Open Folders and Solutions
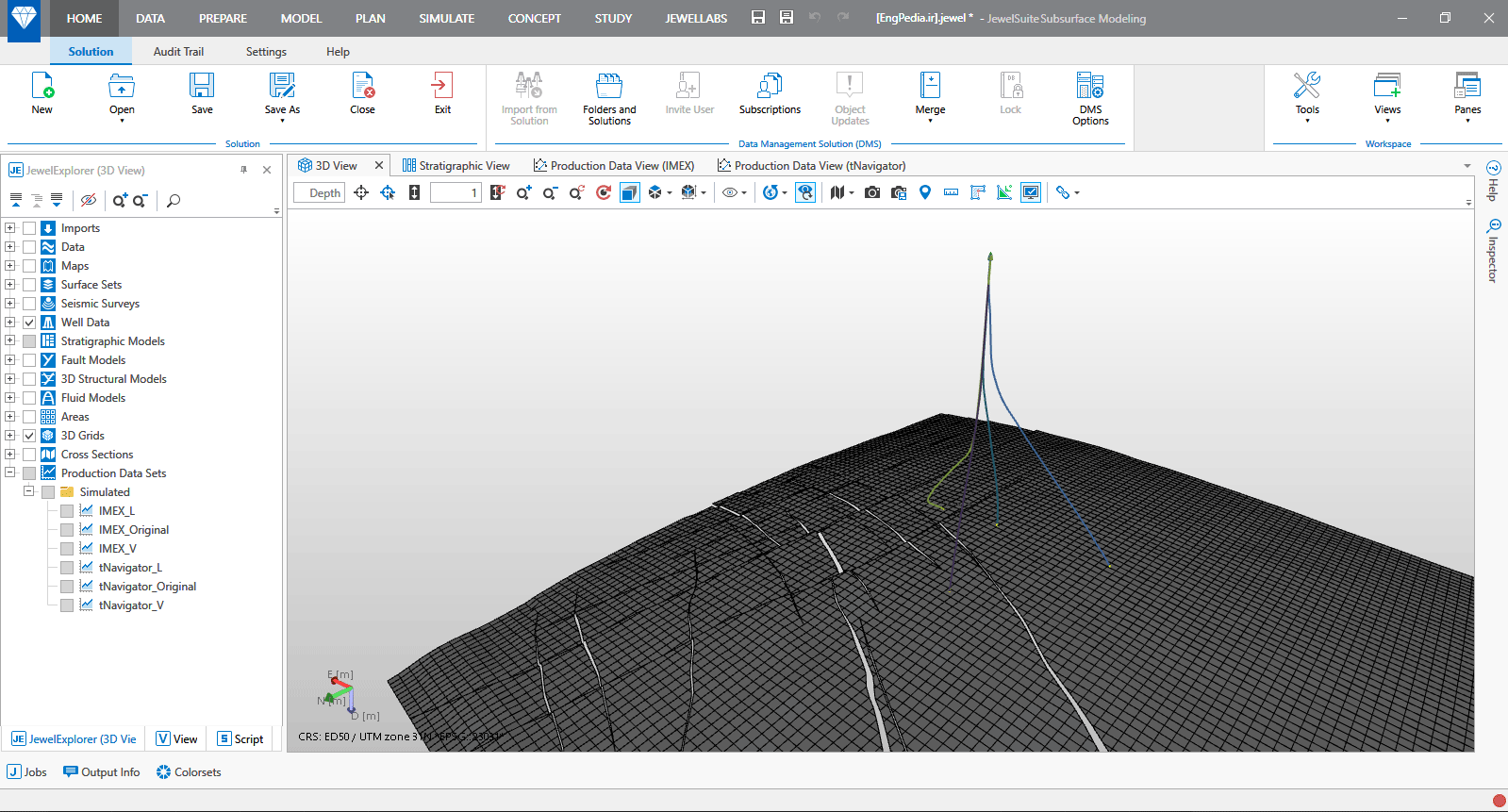 (x=609, y=86)
